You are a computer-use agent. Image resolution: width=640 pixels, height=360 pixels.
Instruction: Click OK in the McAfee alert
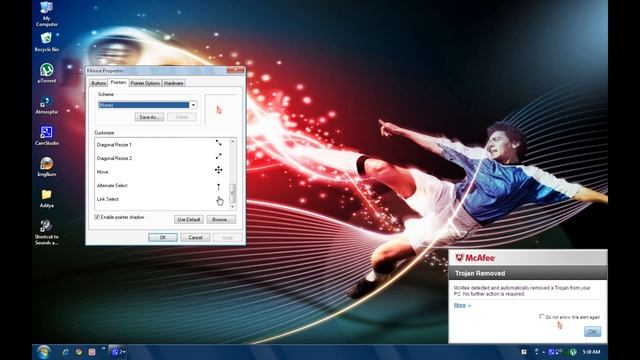592,332
